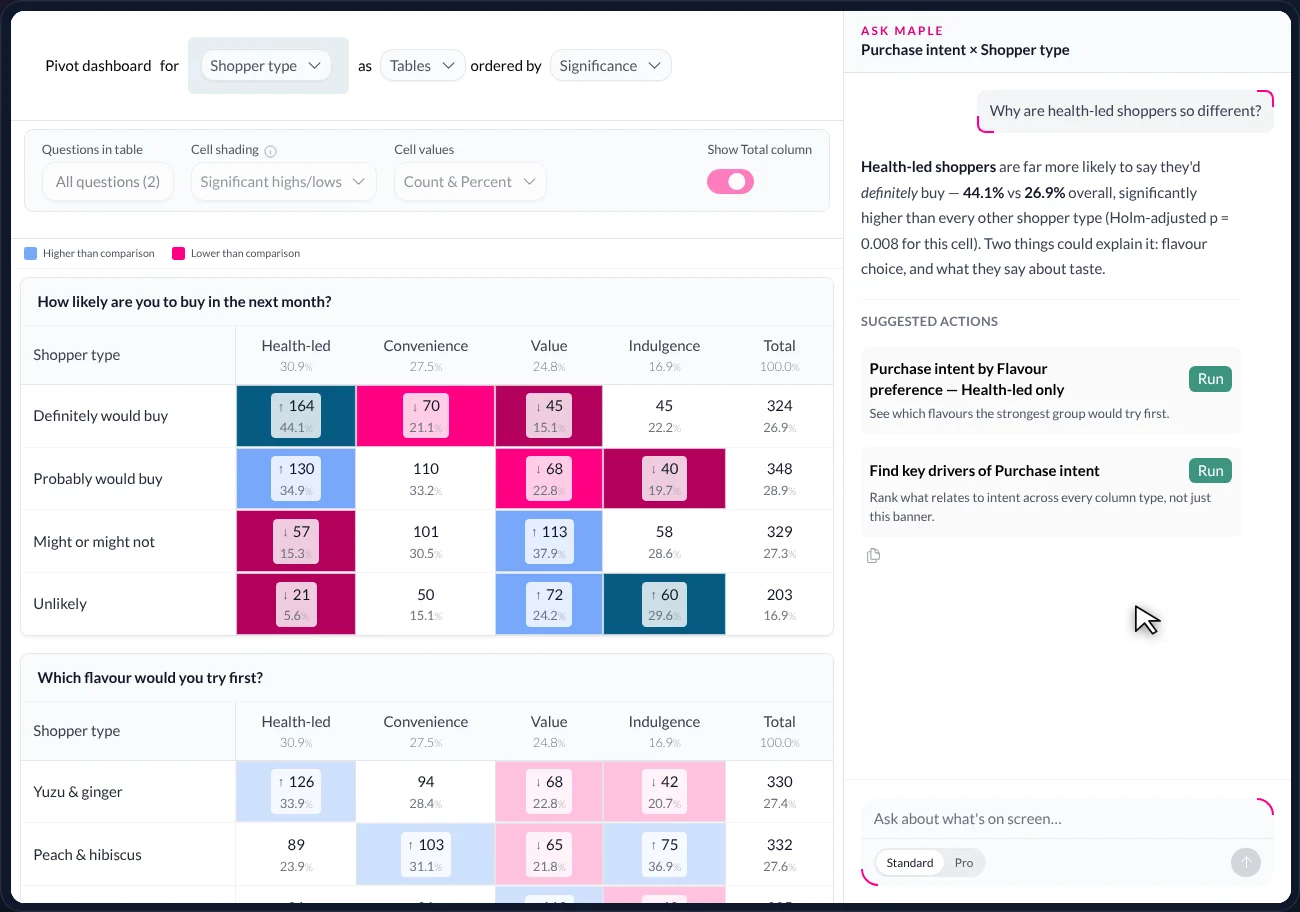Image resolution: width=1300 pixels, height=912 pixels.
Task: Click the send arrow button in chat box
Action: click(x=1245, y=863)
